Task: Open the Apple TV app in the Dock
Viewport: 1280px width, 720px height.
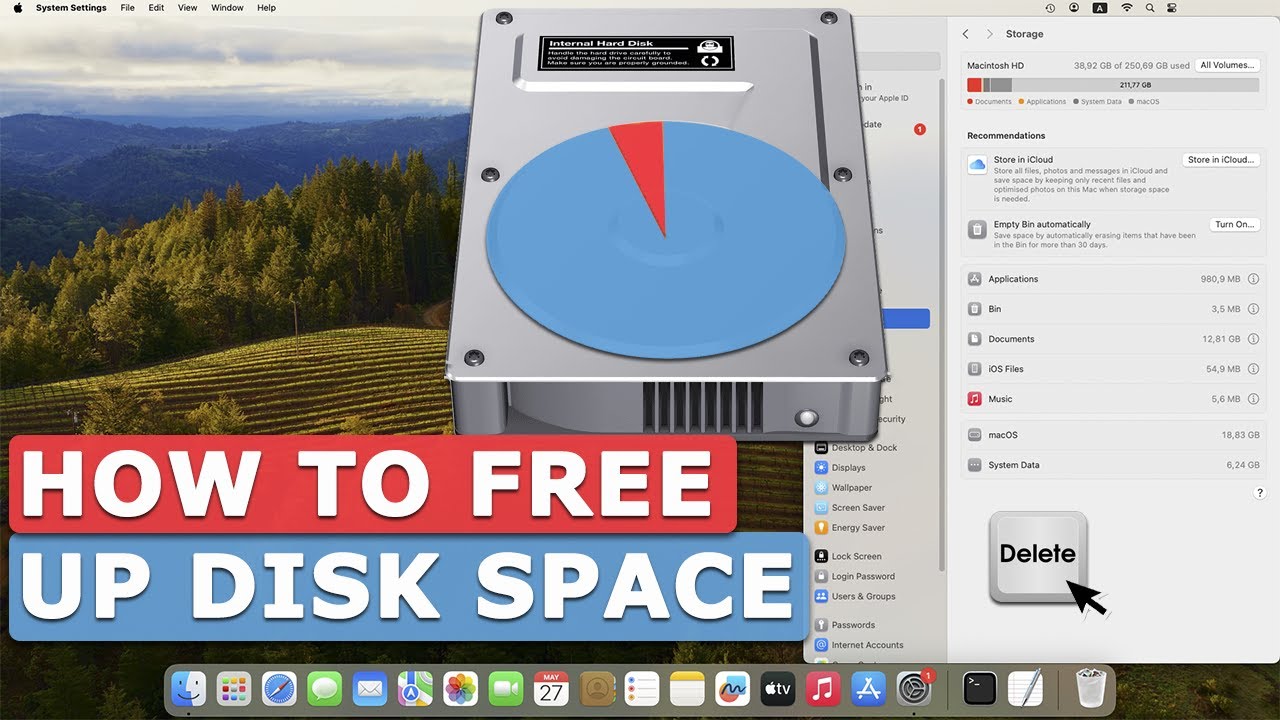Action: 778,689
